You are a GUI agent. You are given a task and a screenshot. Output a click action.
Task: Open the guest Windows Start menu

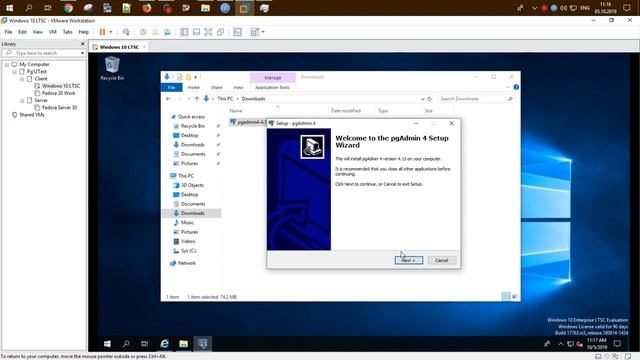pyautogui.click(x=107, y=344)
